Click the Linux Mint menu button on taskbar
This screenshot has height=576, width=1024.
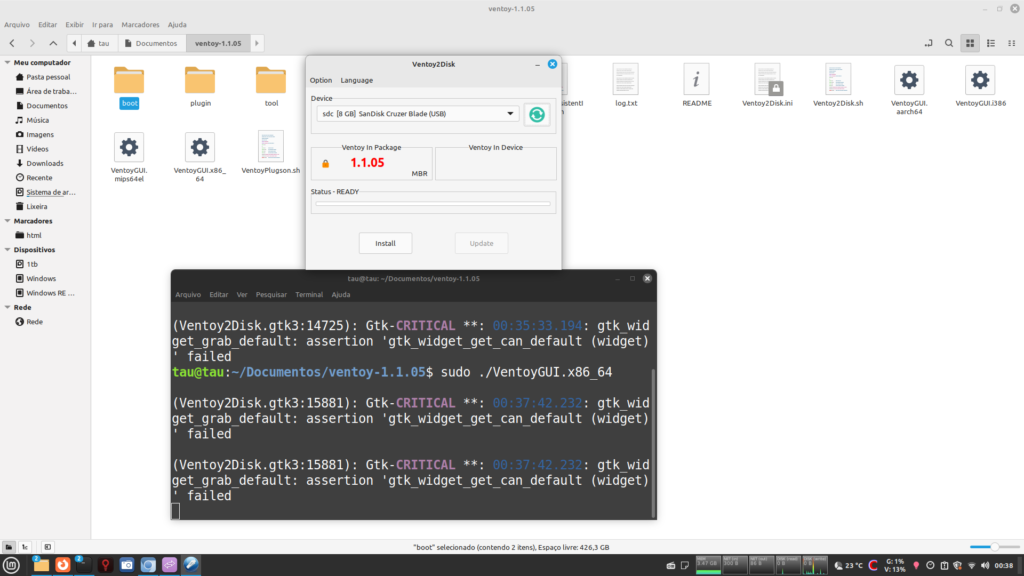coord(12,565)
